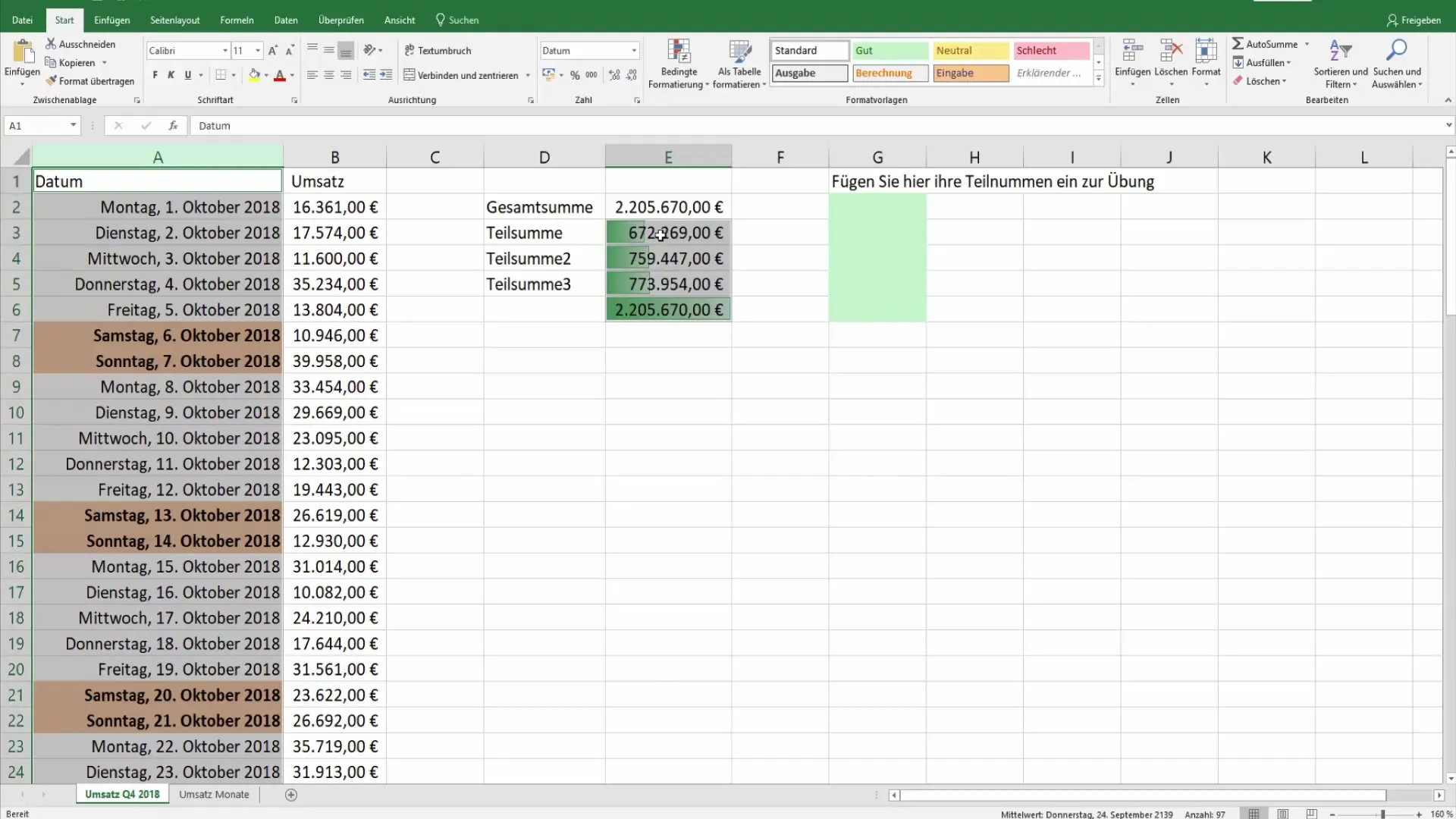Open Suchen und Auswählen magnifier
The width and height of the screenshot is (1456, 819).
[x=1396, y=64]
